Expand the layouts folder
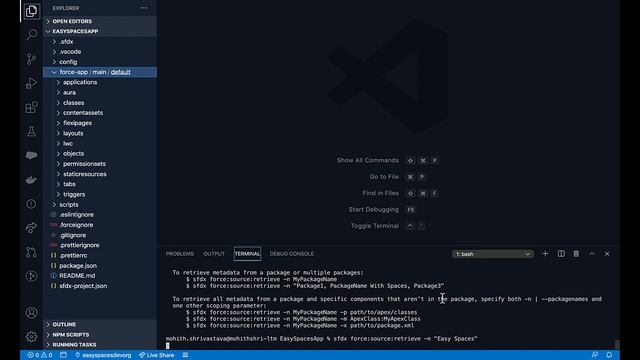Image resolution: width=640 pixels, height=360 pixels. pyautogui.click(x=100, y=133)
